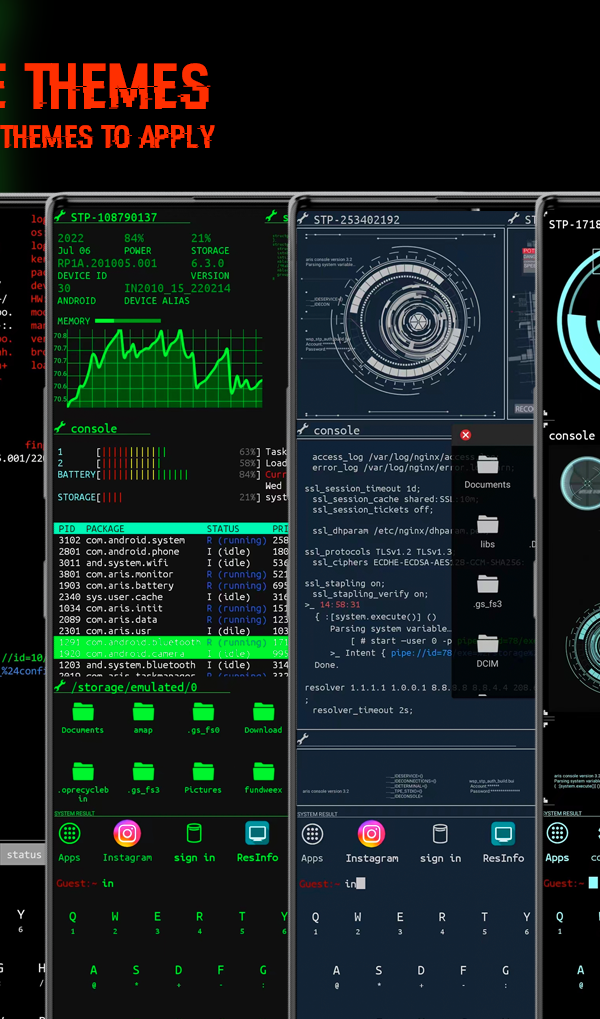Tap wrench icon beside STP-108790137
Screen dimensions: 600x1019
[60, 216]
